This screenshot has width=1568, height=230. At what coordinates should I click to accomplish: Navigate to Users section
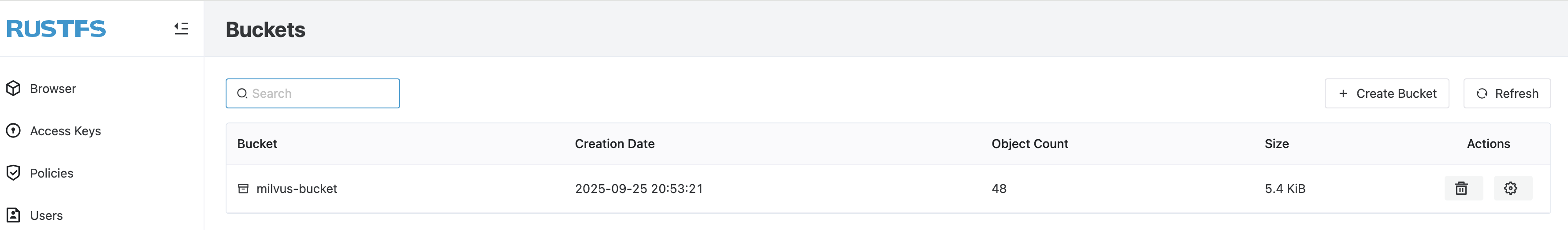click(46, 215)
